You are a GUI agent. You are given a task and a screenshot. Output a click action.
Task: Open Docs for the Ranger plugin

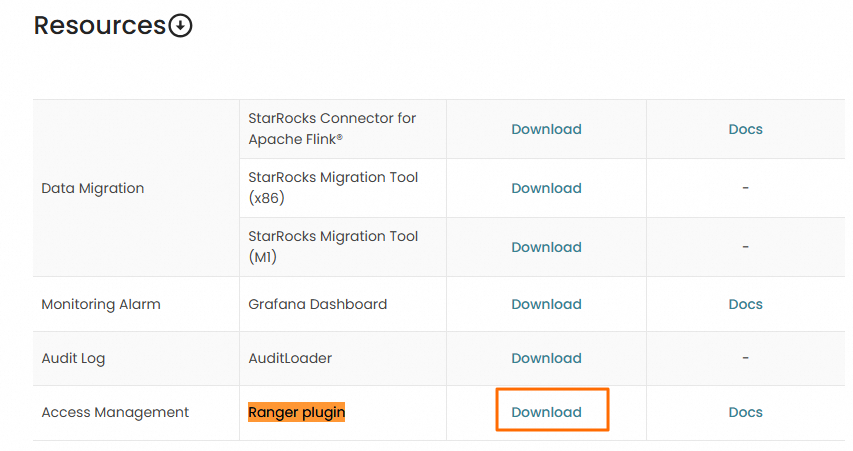(x=745, y=412)
